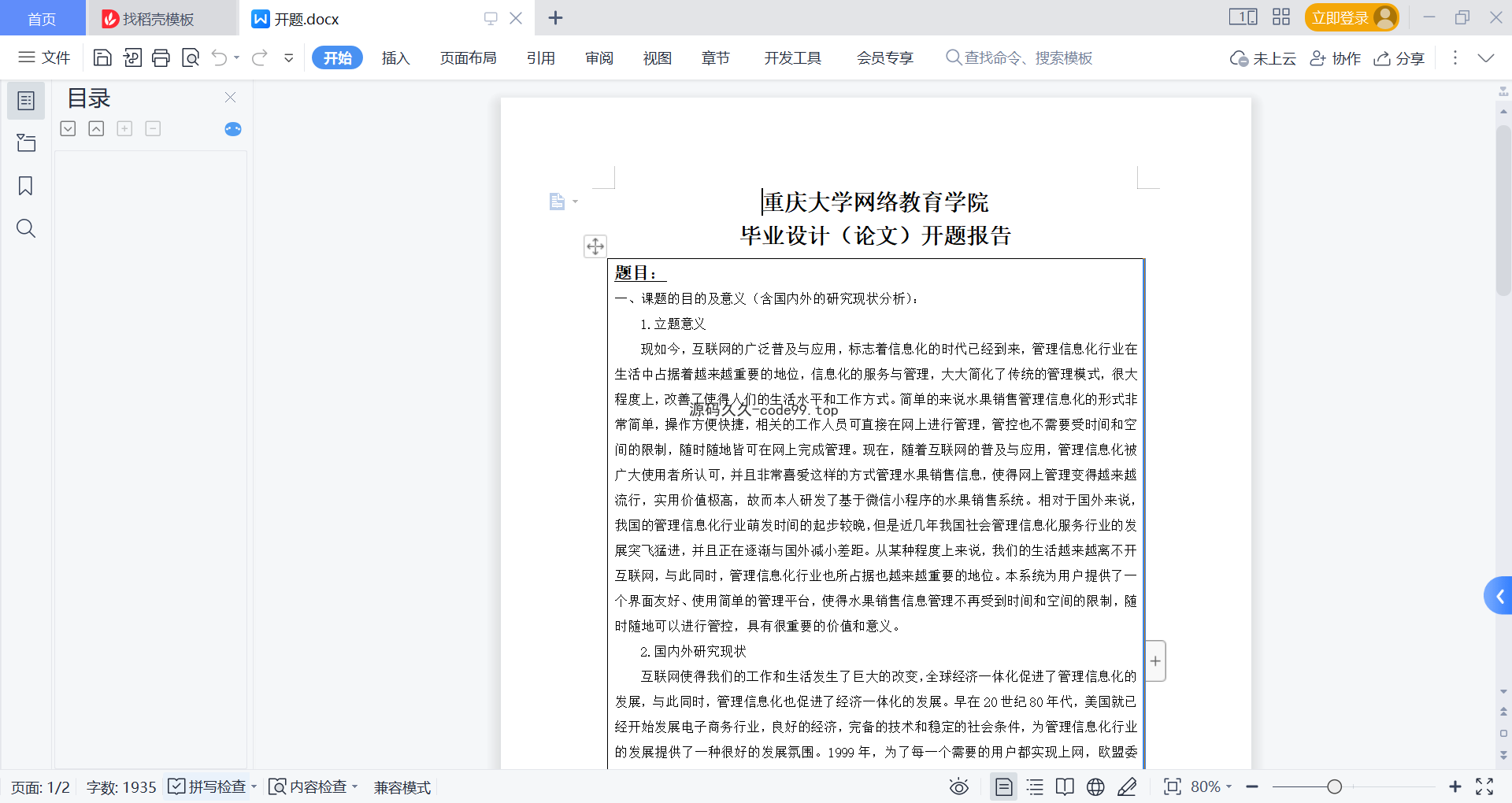Select the 会员专享 member exclusive tab
This screenshot has width=1512, height=803.
(x=885, y=57)
